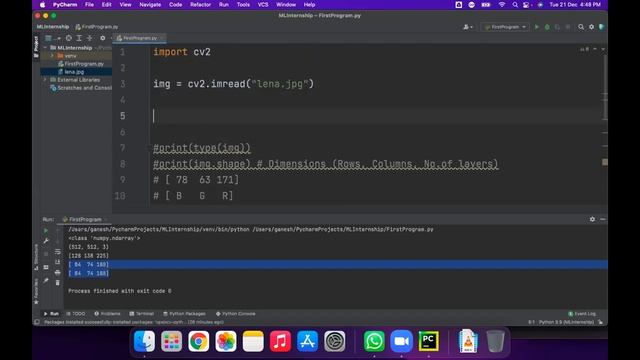Open the TODO tool window
The width and height of the screenshot is (640, 360).
(76, 313)
